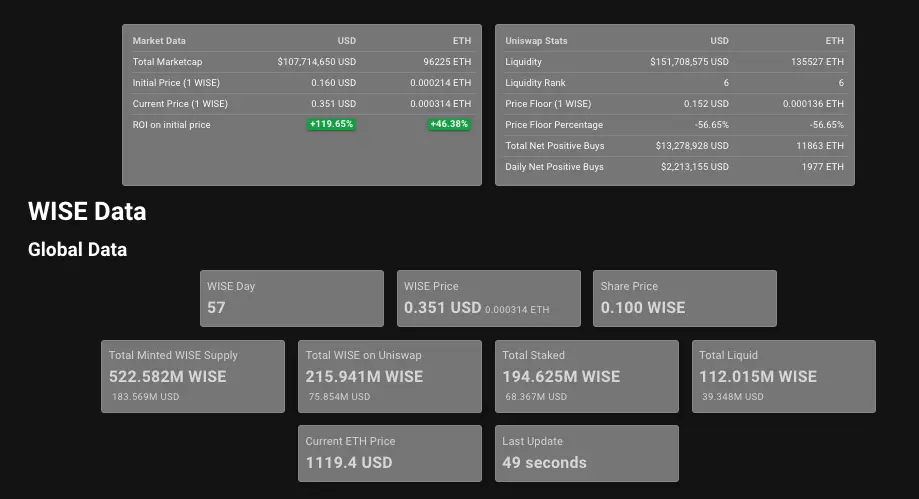Select the '49 seconds' update time
The height and width of the screenshot is (499, 919).
[x=544, y=463]
